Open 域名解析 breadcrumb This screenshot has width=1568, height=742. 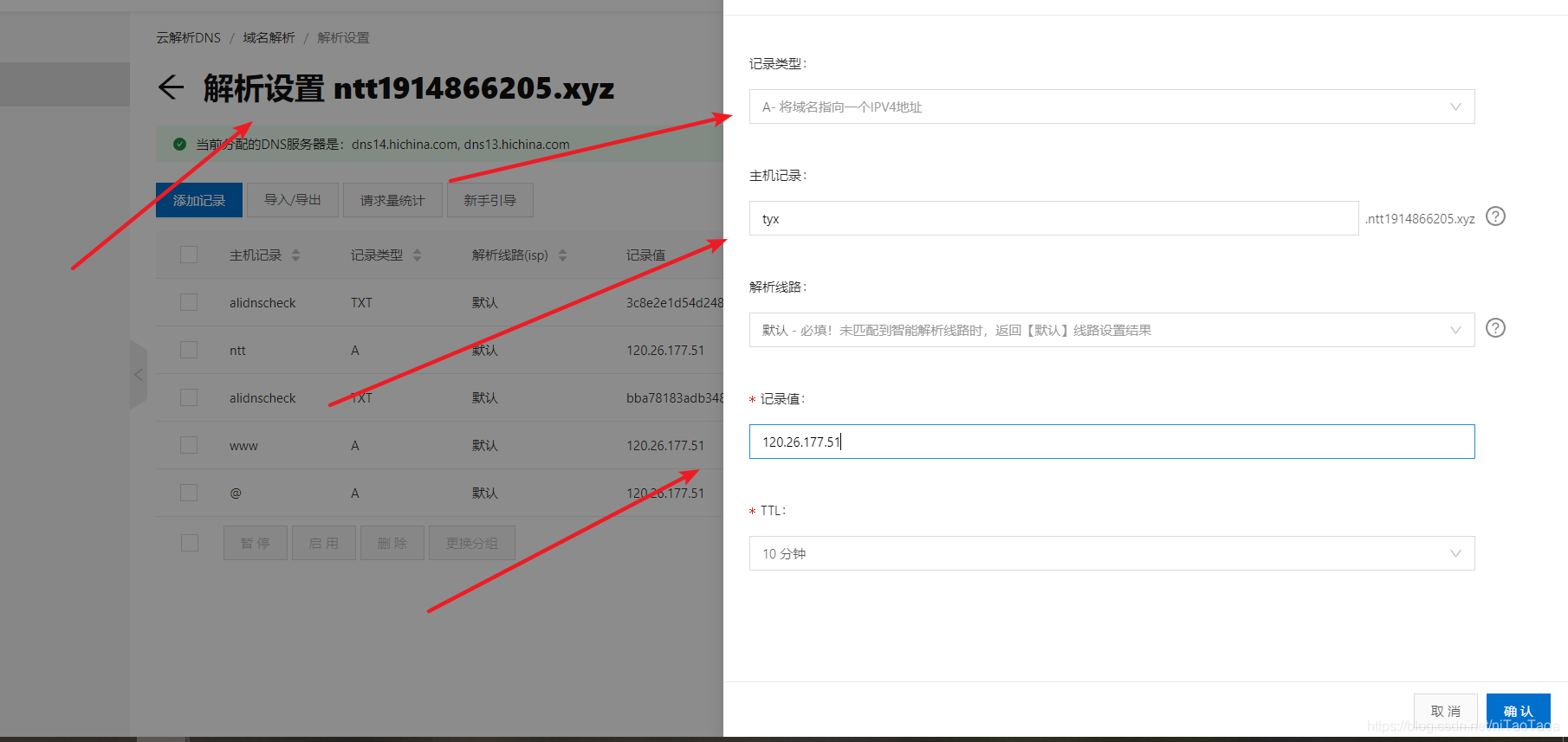(x=269, y=38)
